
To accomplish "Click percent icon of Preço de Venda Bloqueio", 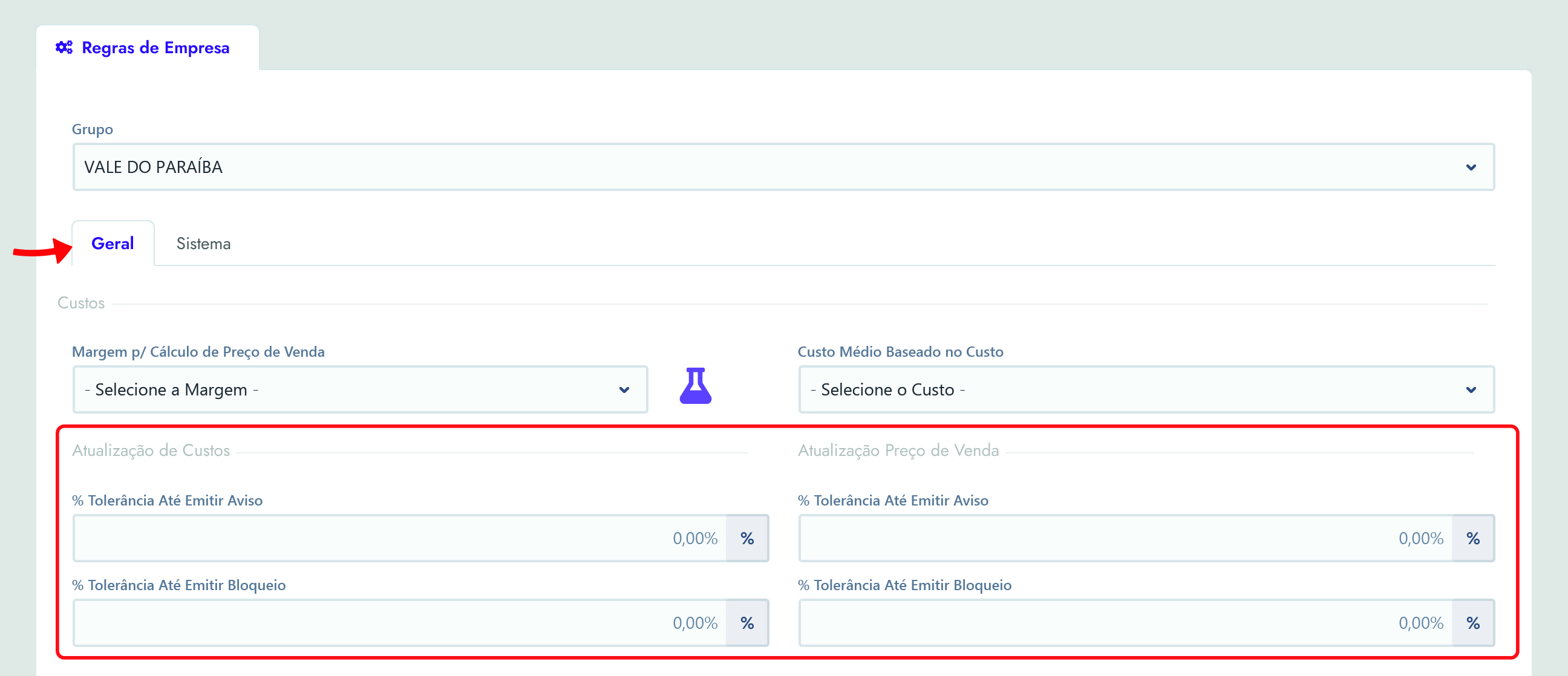I will click(x=1472, y=622).
